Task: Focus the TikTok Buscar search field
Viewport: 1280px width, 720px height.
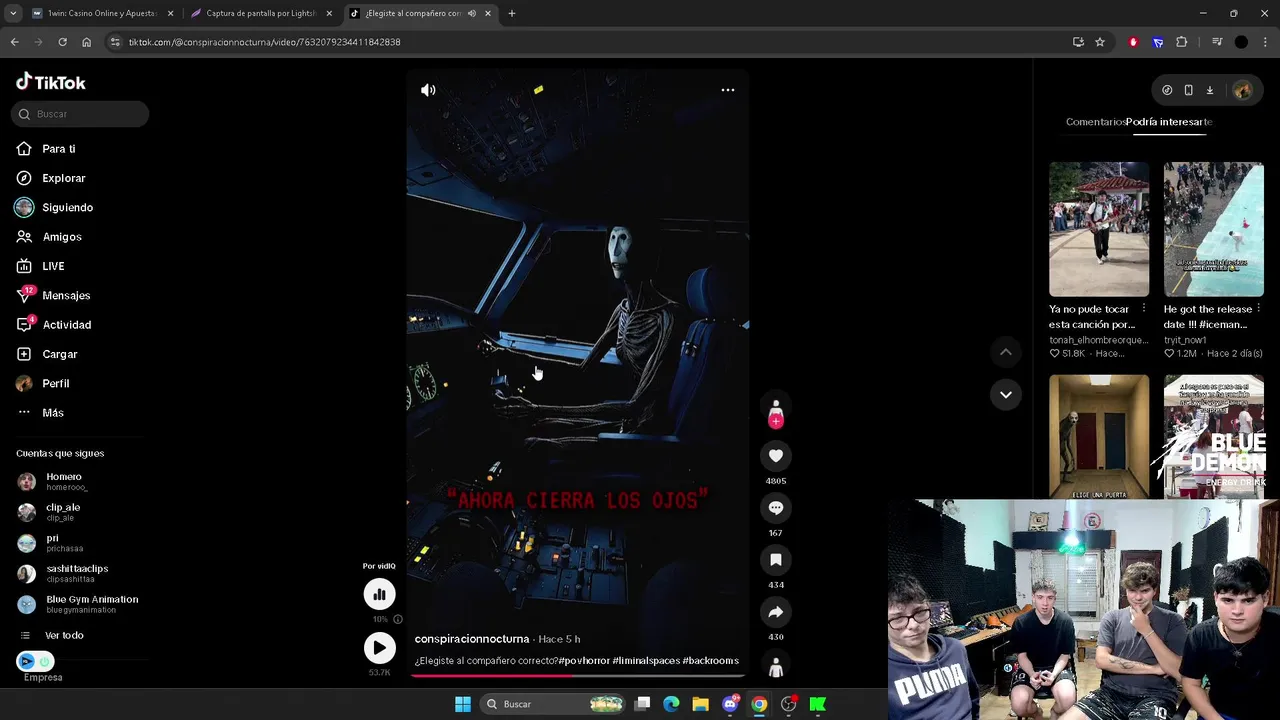Action: 80,114
